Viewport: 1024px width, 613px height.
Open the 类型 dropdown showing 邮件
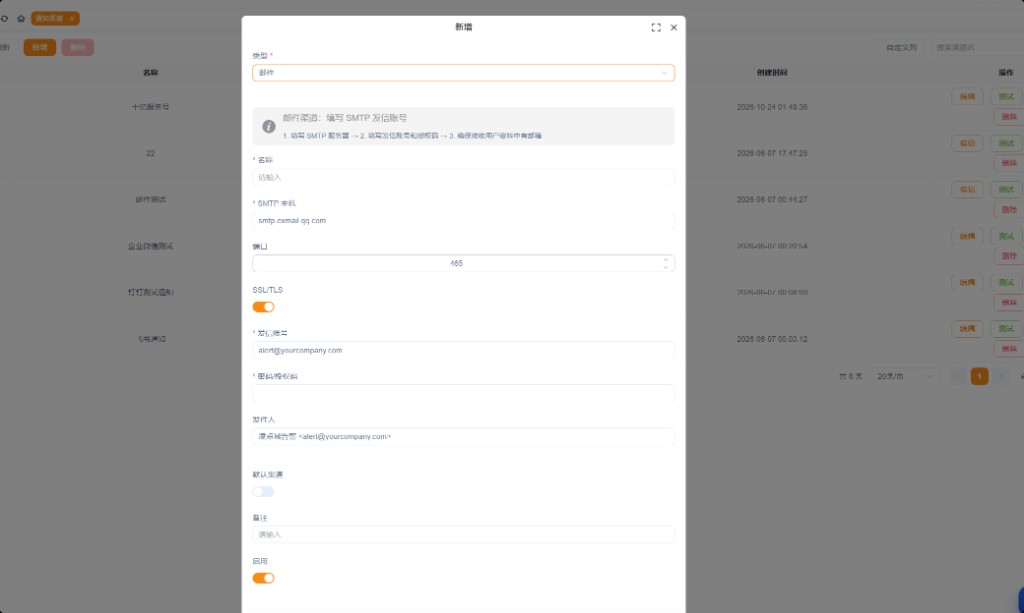point(463,72)
